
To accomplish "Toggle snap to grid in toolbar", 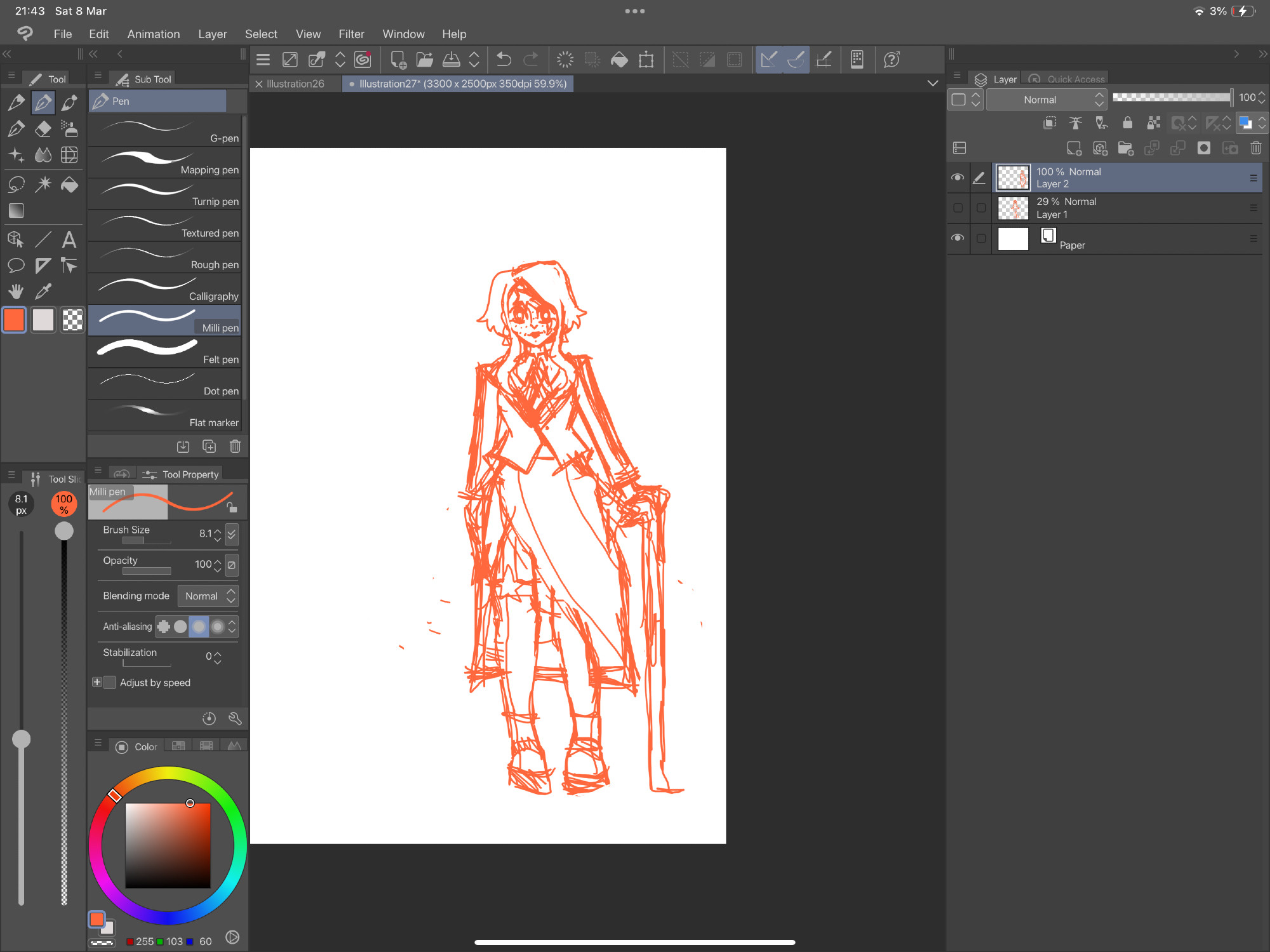I will pyautogui.click(x=824, y=60).
